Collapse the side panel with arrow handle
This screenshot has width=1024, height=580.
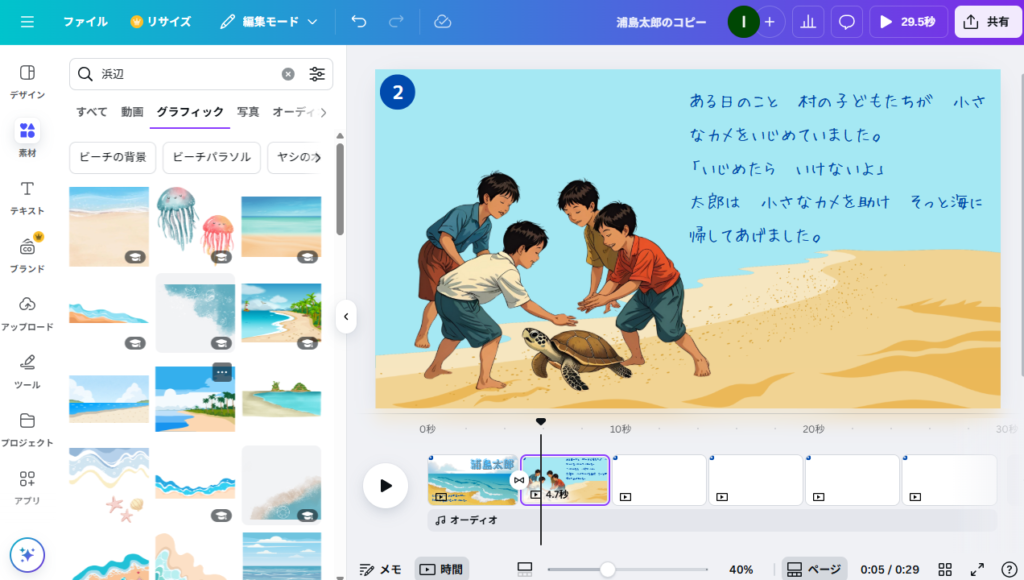point(346,317)
